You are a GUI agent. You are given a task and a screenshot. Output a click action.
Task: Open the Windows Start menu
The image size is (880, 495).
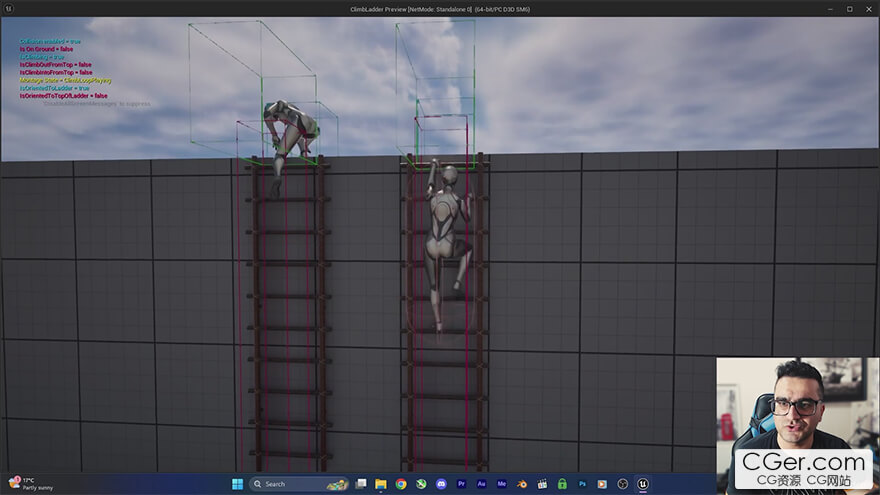tap(237, 484)
